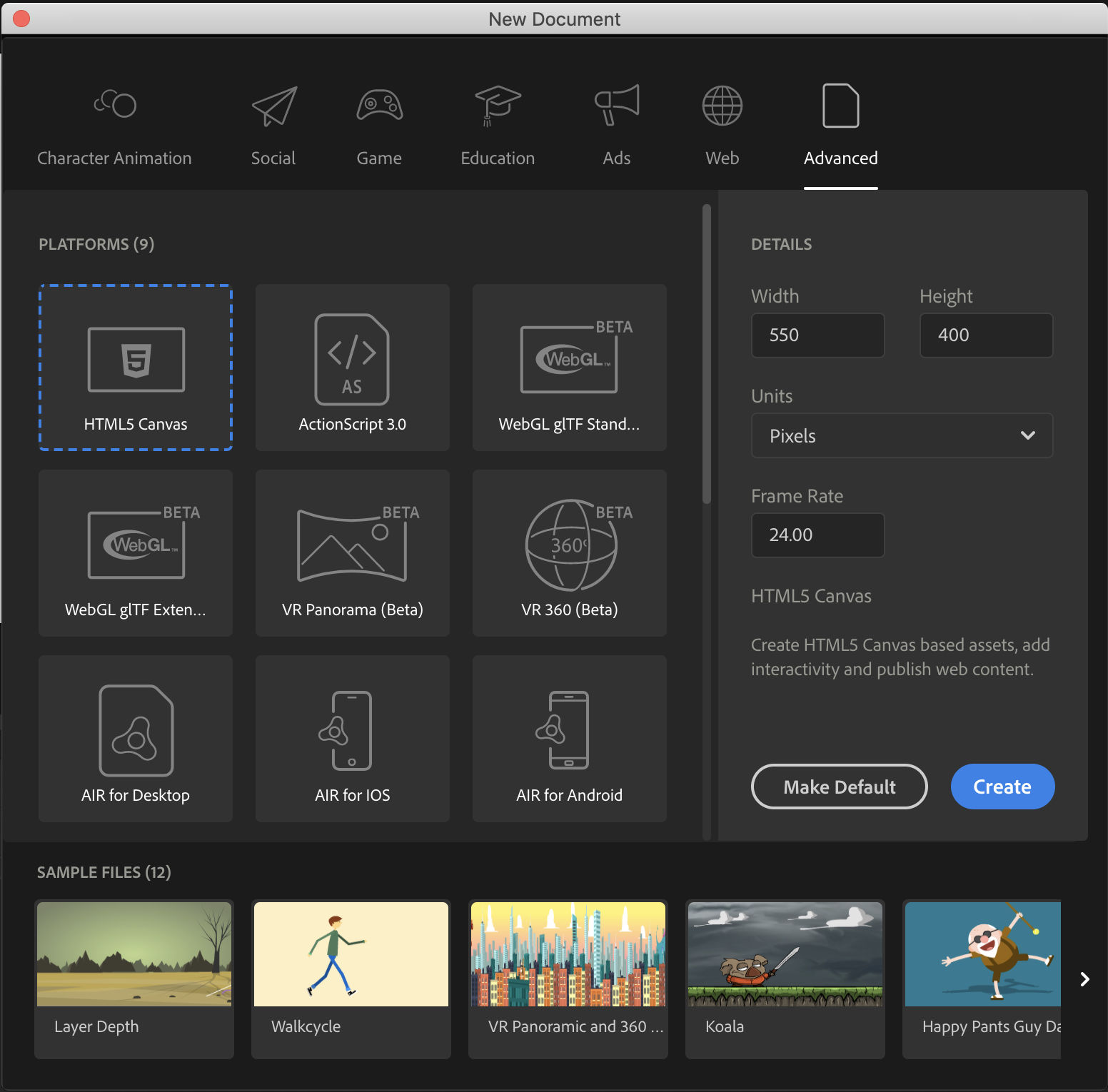Open the Units dropdown set to Pixels
The height and width of the screenshot is (1092, 1108).
[902, 435]
